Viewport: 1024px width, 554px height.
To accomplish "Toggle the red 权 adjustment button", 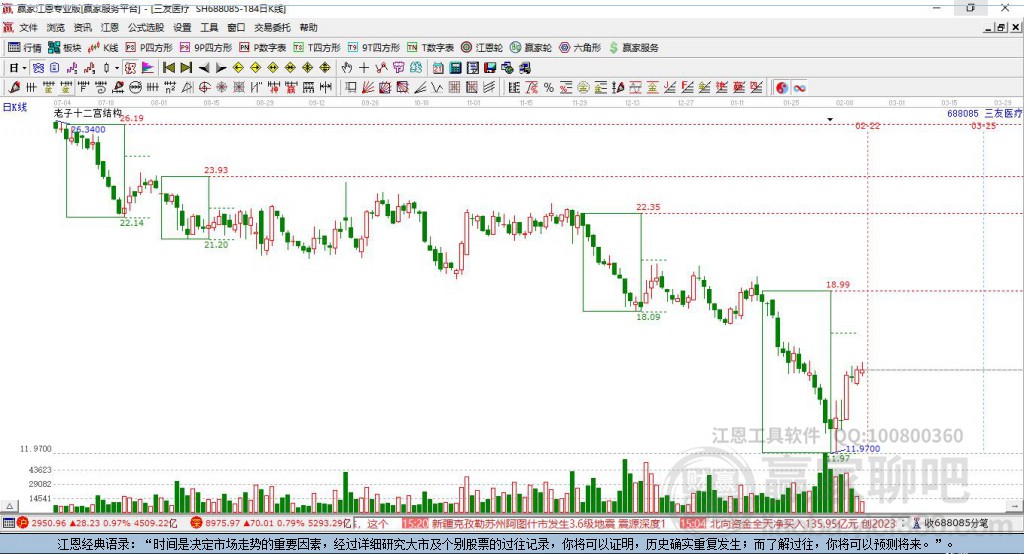I will 130,67.
